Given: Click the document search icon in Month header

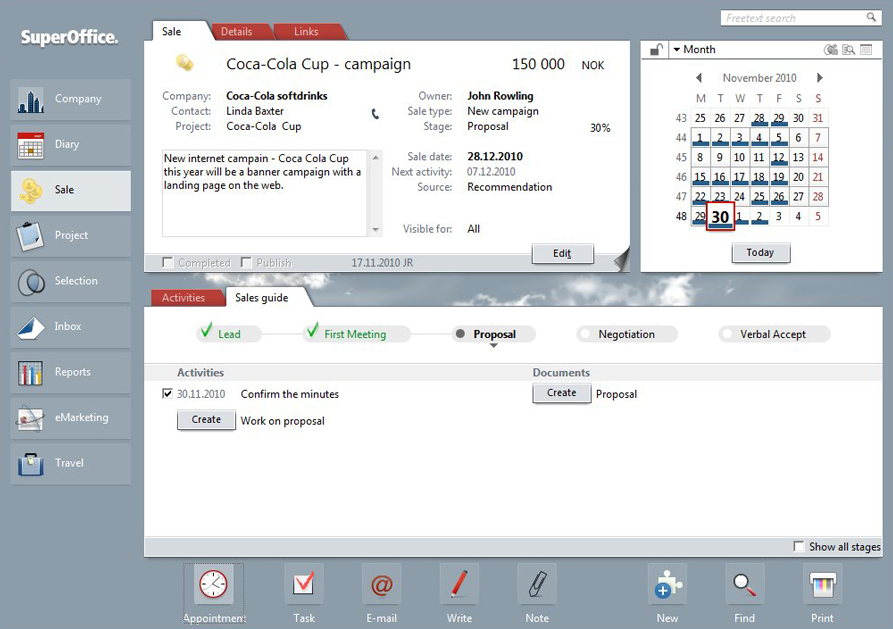Looking at the screenshot, I should [x=849, y=50].
